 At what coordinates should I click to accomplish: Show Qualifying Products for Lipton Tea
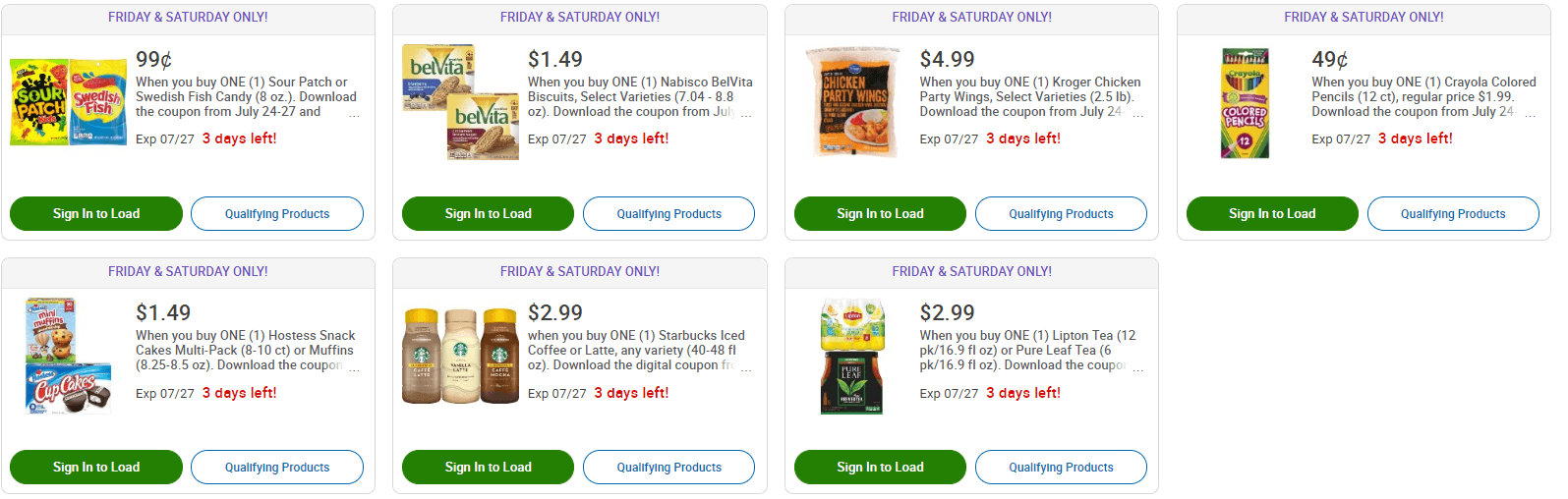point(1061,467)
